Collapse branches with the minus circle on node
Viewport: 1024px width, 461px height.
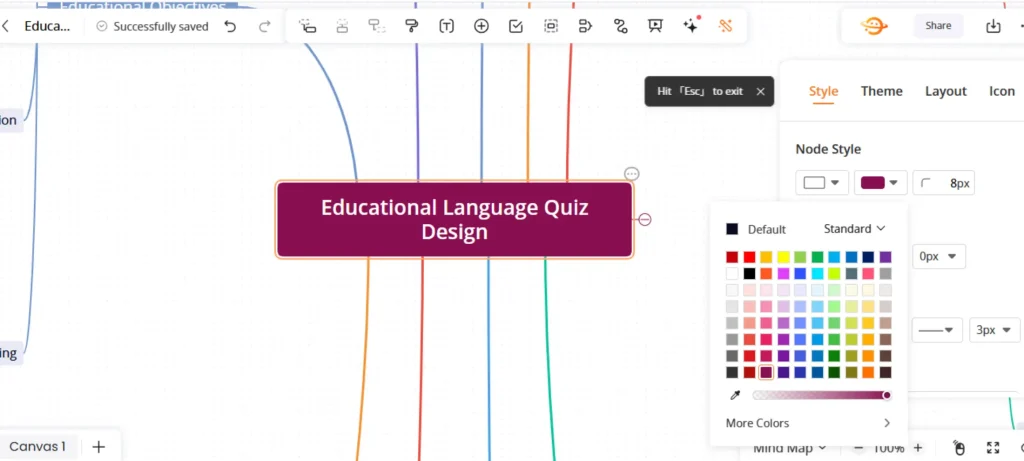(x=645, y=219)
